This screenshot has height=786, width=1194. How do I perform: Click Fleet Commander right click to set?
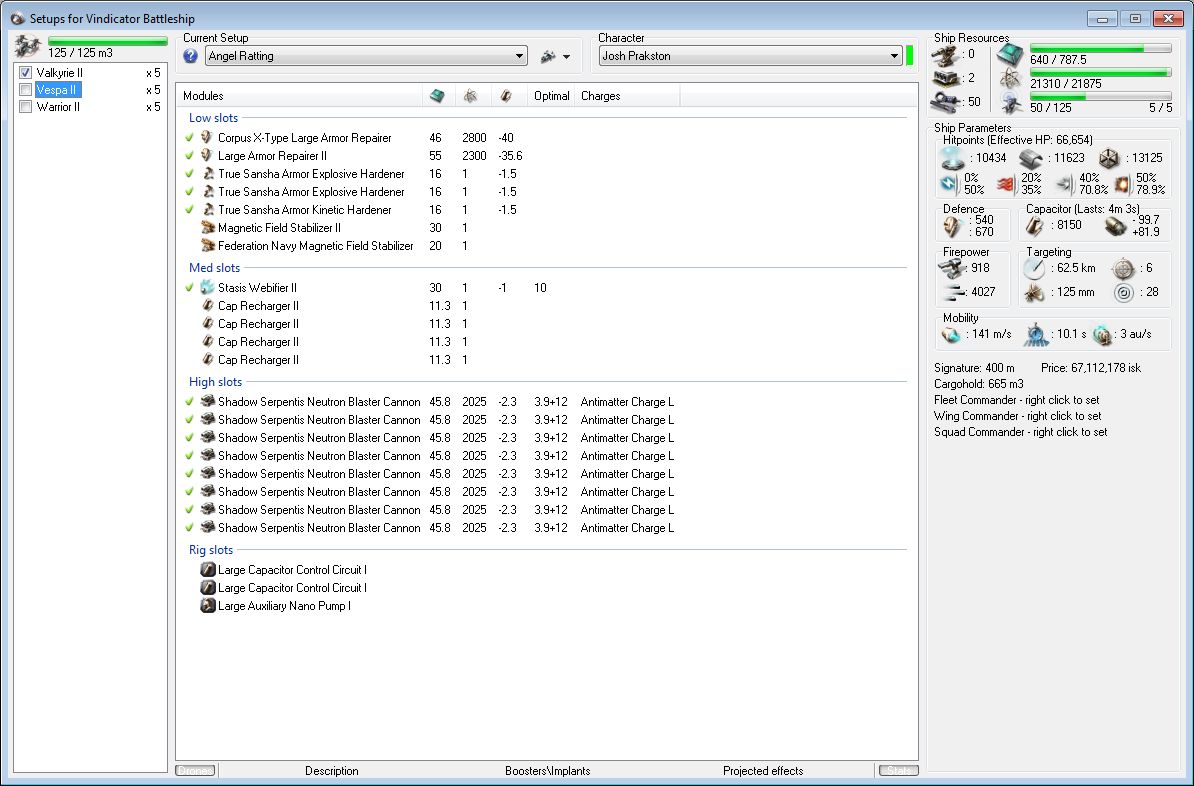1017,400
